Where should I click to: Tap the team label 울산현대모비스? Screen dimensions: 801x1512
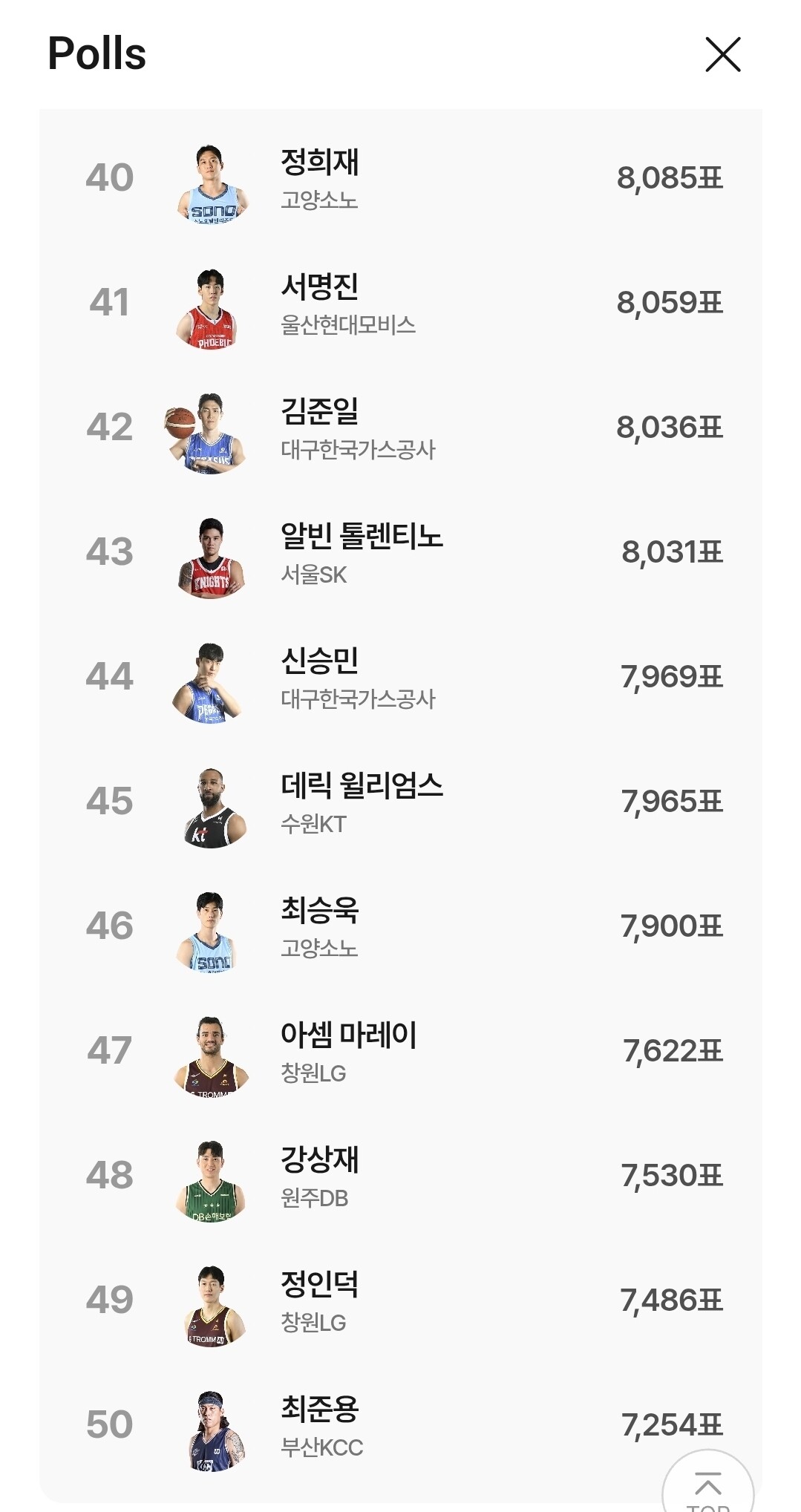(347, 325)
